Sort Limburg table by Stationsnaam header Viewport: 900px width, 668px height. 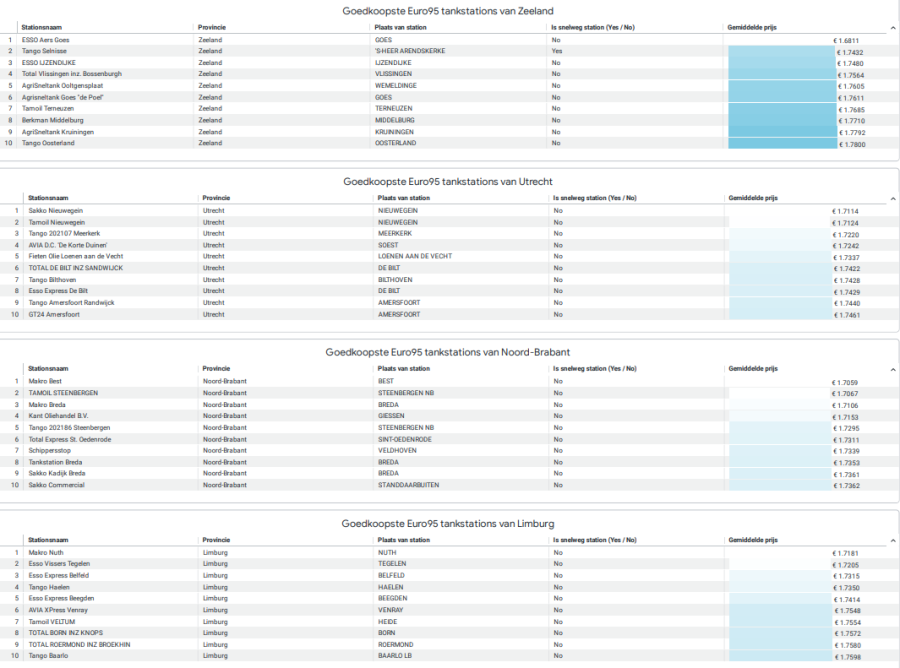coord(48,540)
